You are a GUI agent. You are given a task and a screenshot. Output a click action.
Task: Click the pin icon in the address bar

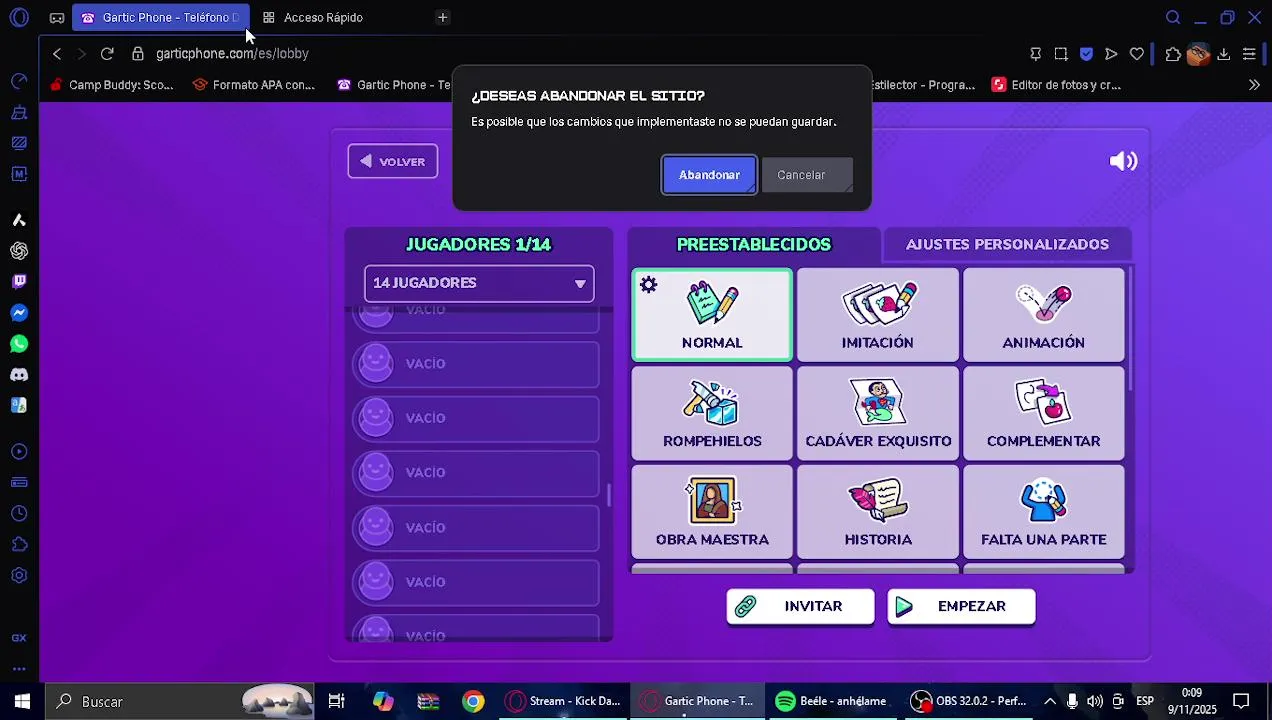1036,54
